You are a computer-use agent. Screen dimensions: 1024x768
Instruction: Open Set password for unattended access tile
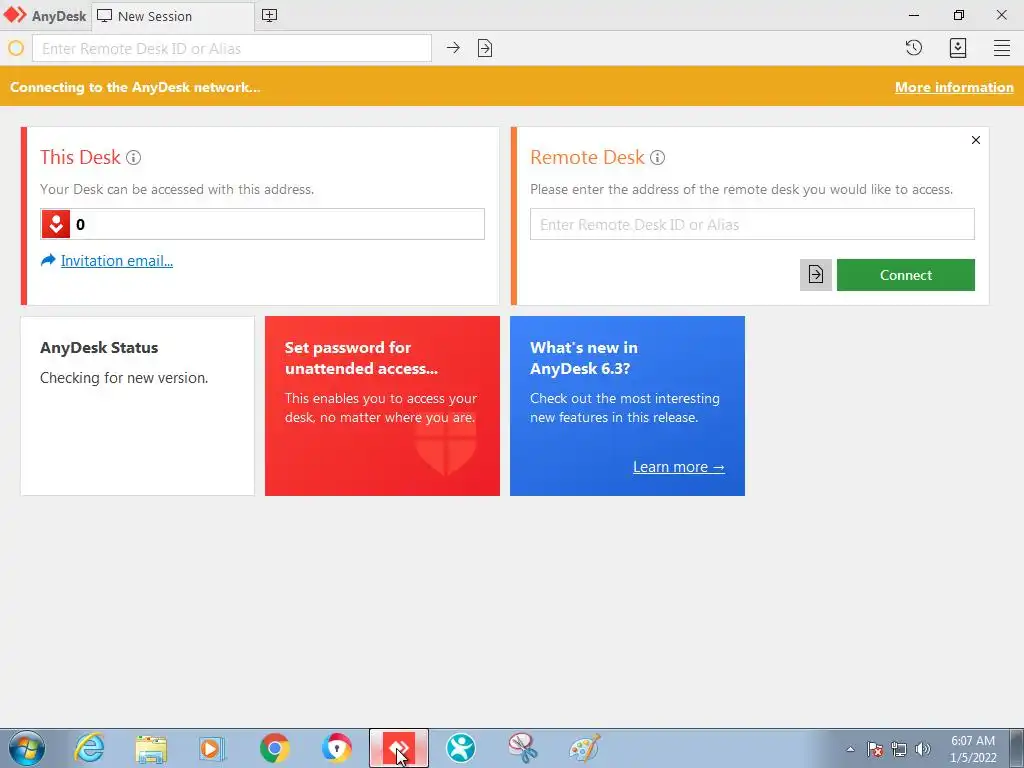click(382, 406)
